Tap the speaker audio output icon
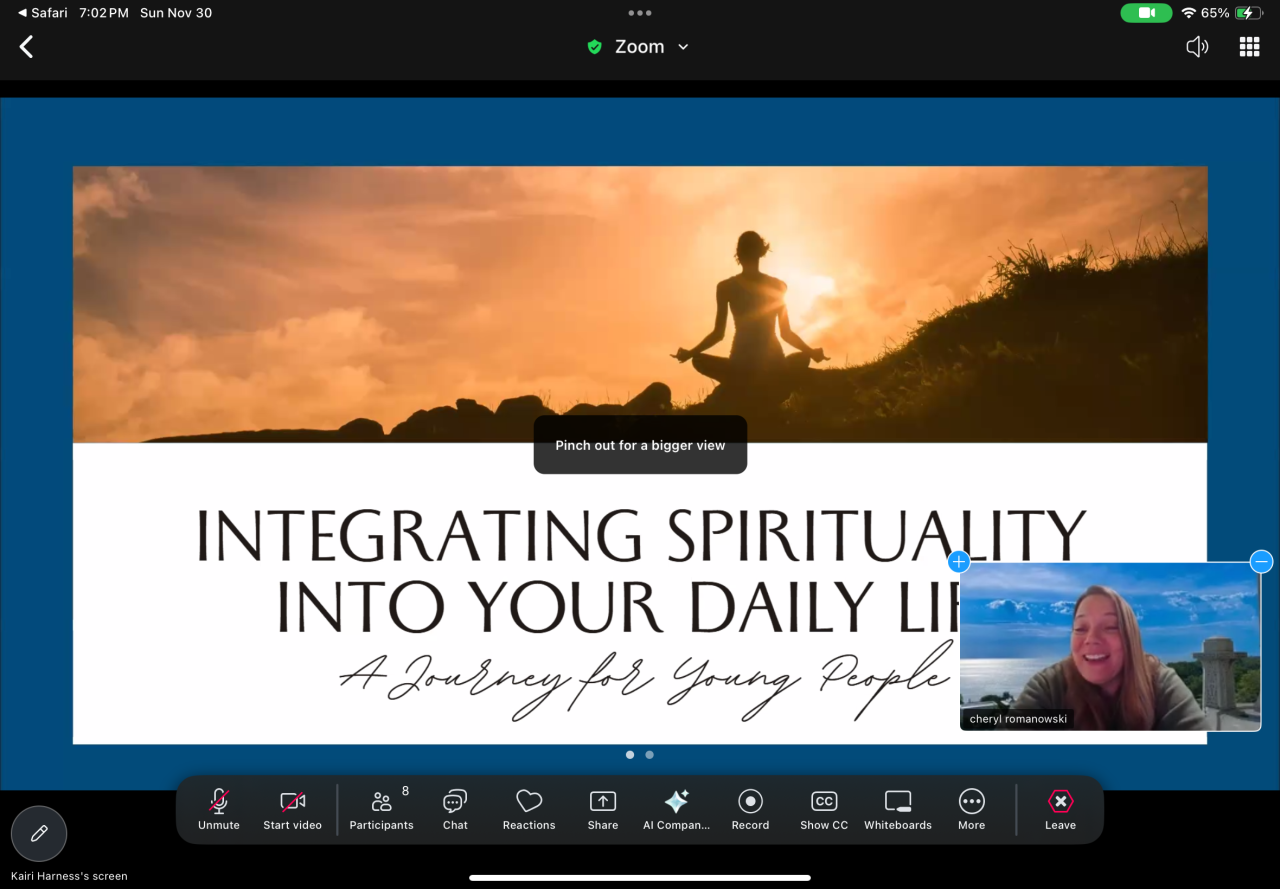This screenshot has height=889, width=1280. pos(1197,47)
